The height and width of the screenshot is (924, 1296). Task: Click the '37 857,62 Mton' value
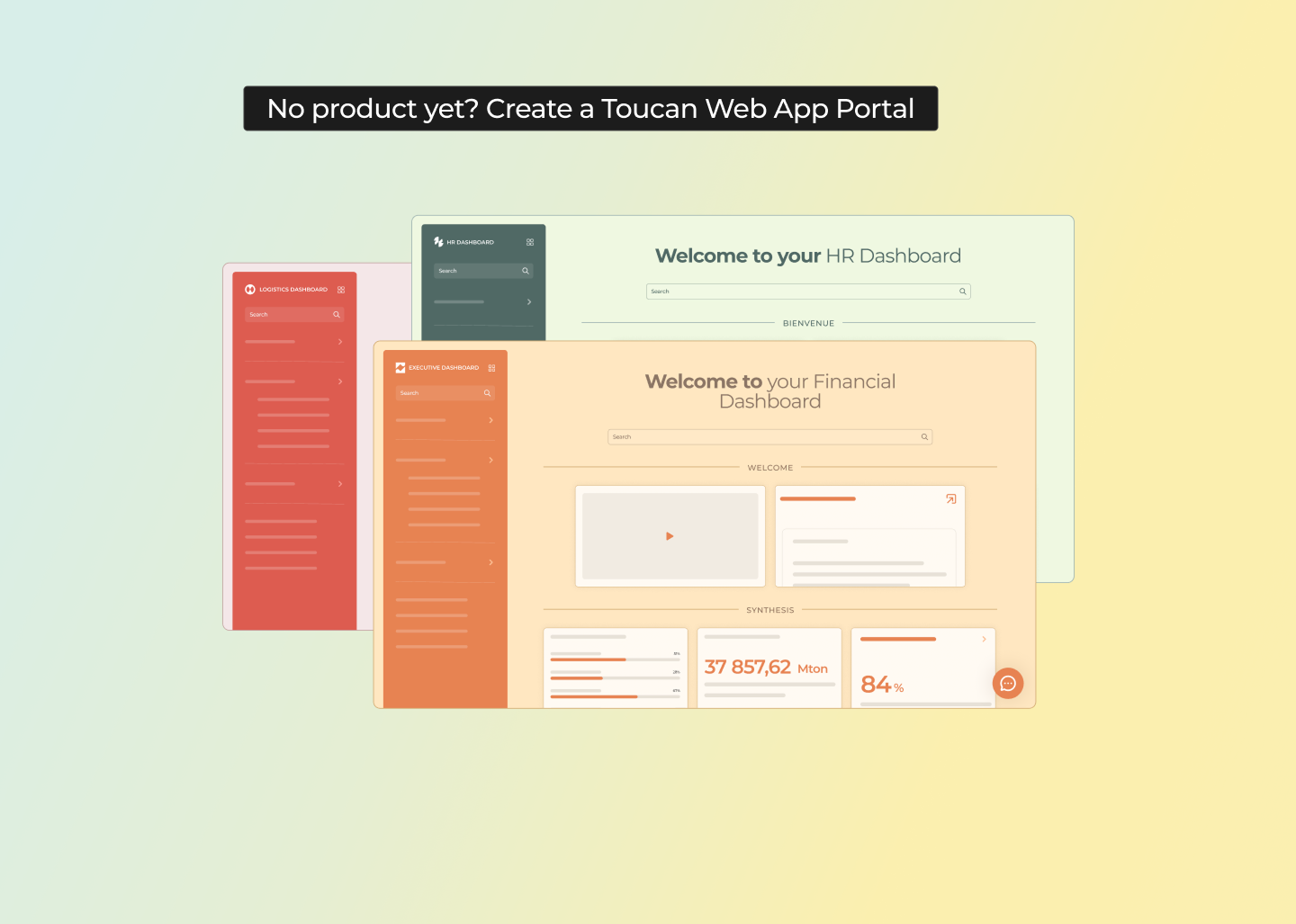click(x=766, y=668)
